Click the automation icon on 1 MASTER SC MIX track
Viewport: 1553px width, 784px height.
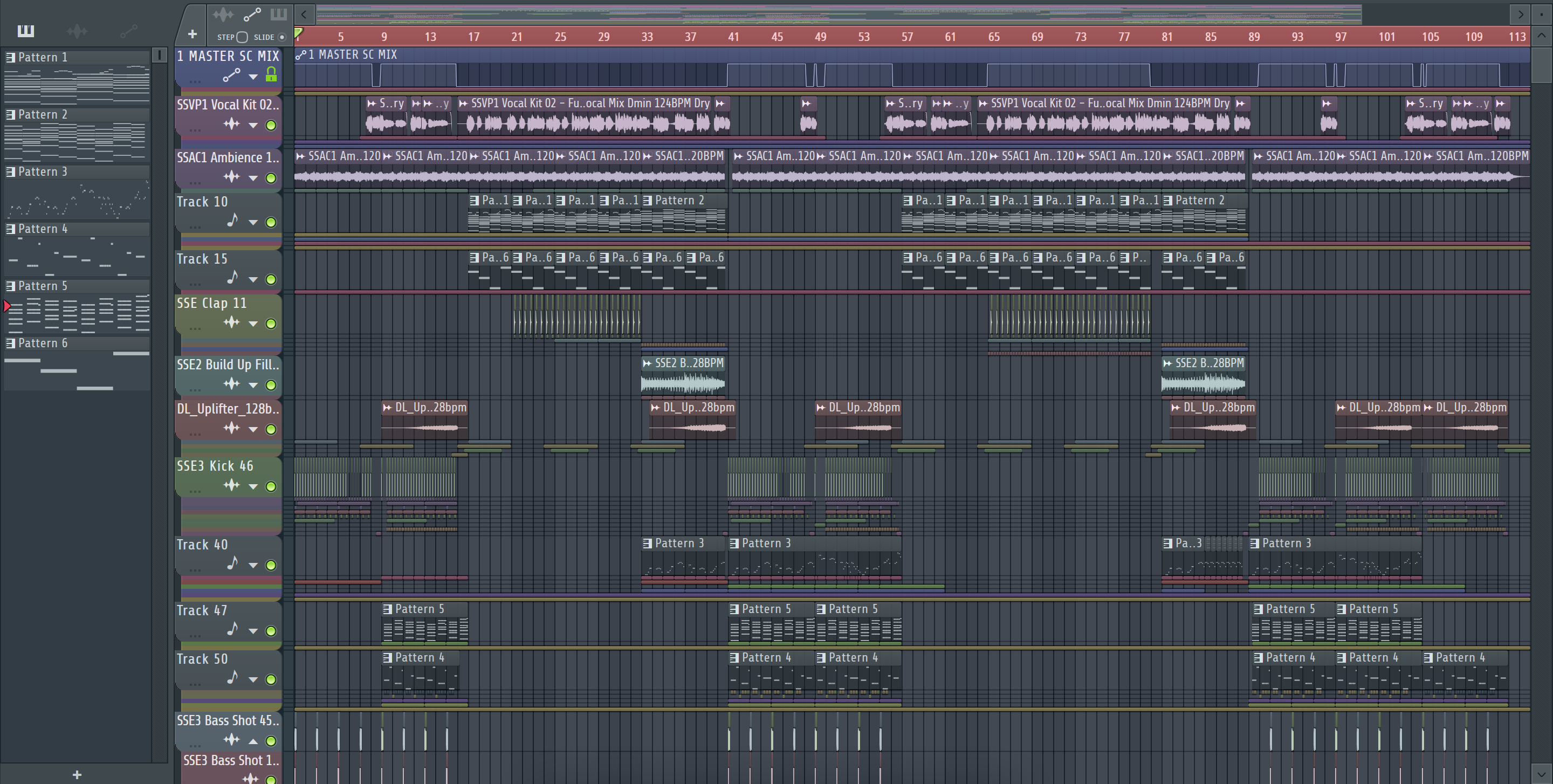(231, 75)
